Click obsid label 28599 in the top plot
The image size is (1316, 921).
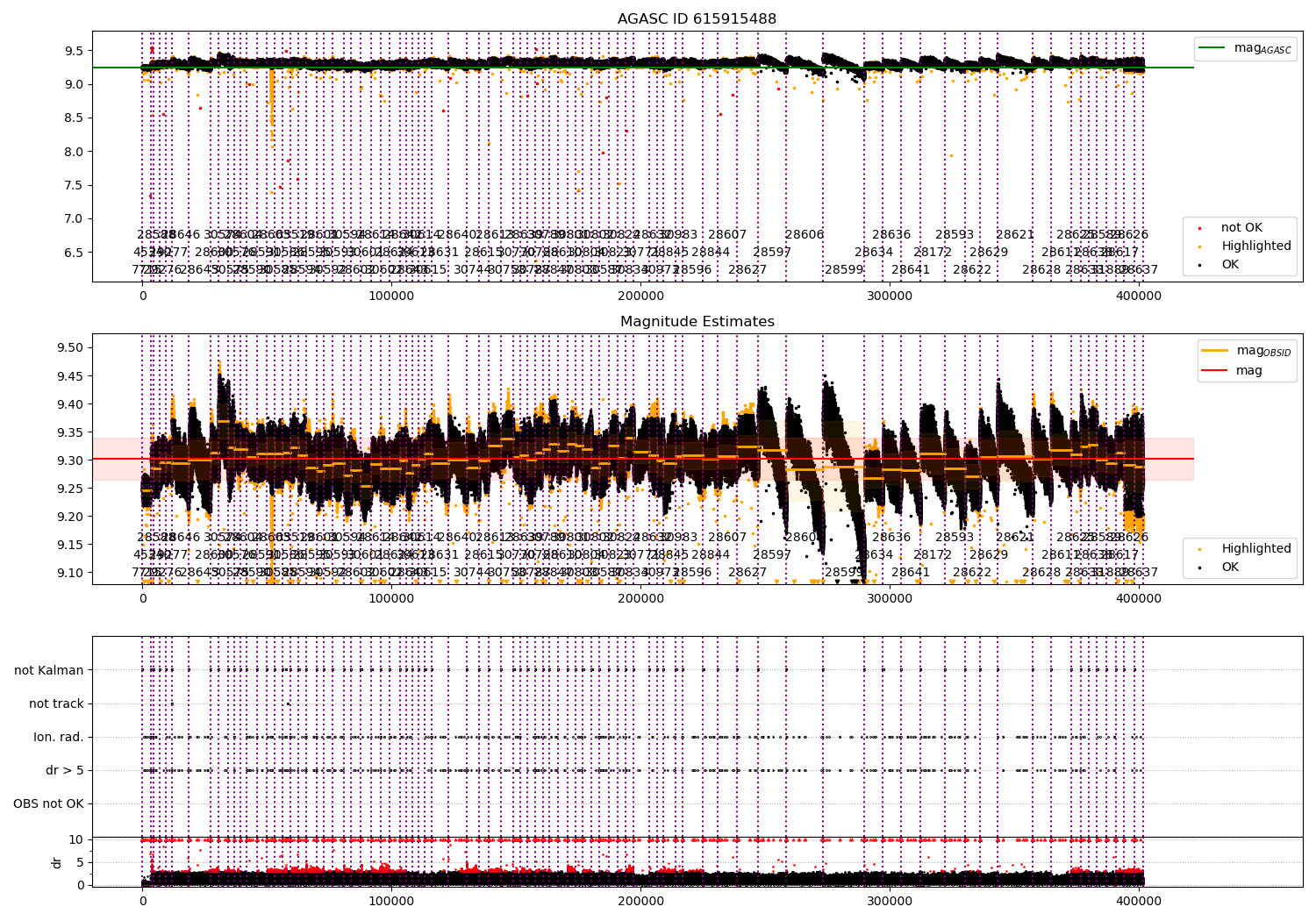844,270
